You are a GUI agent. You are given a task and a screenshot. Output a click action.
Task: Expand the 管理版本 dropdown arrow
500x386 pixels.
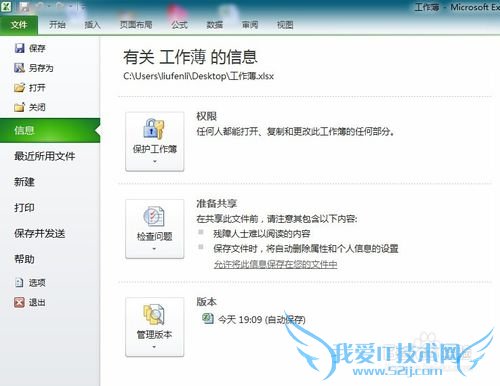click(154, 347)
